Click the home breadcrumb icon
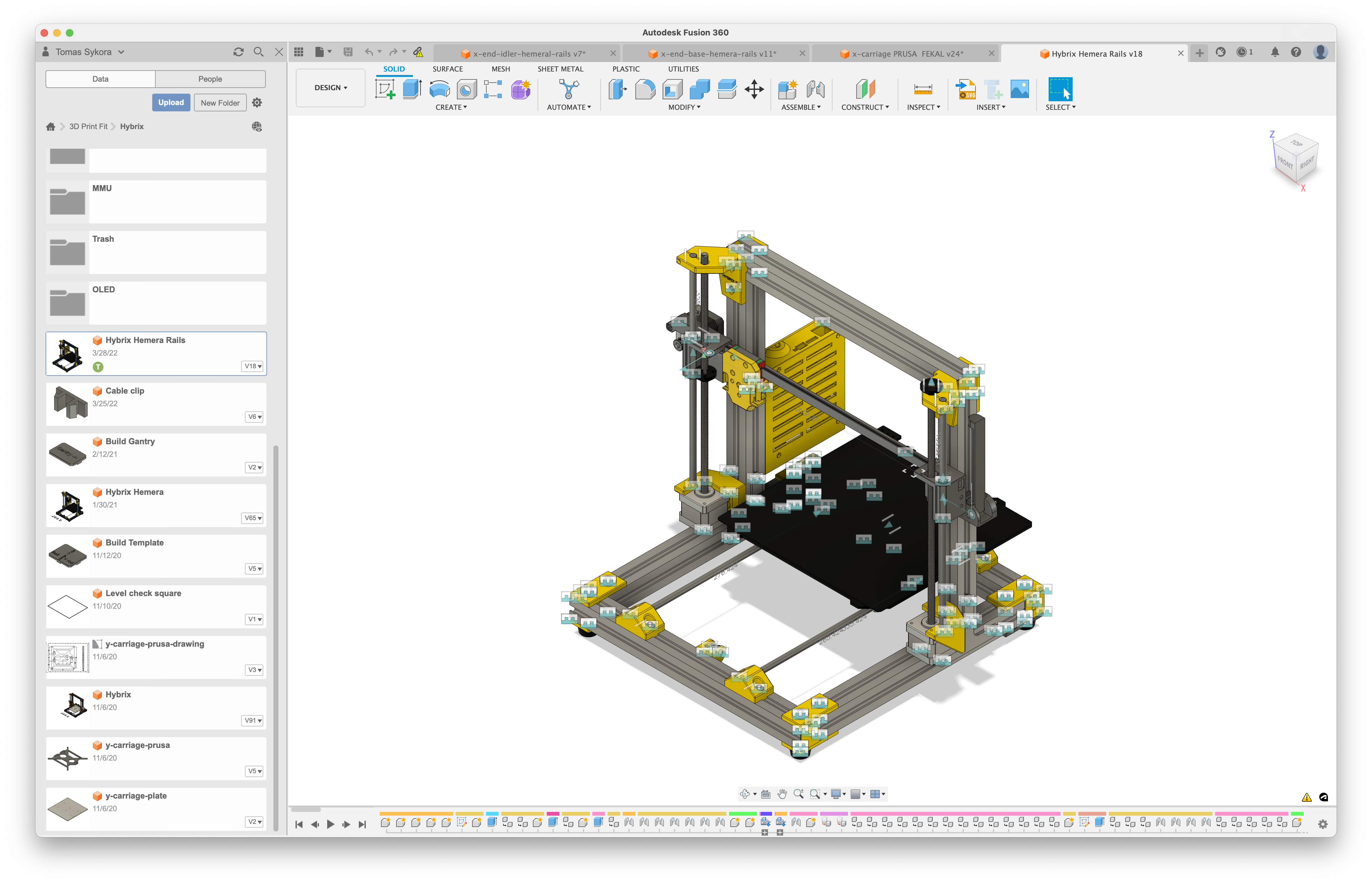Screen dimensions: 1372x884 tap(51, 126)
